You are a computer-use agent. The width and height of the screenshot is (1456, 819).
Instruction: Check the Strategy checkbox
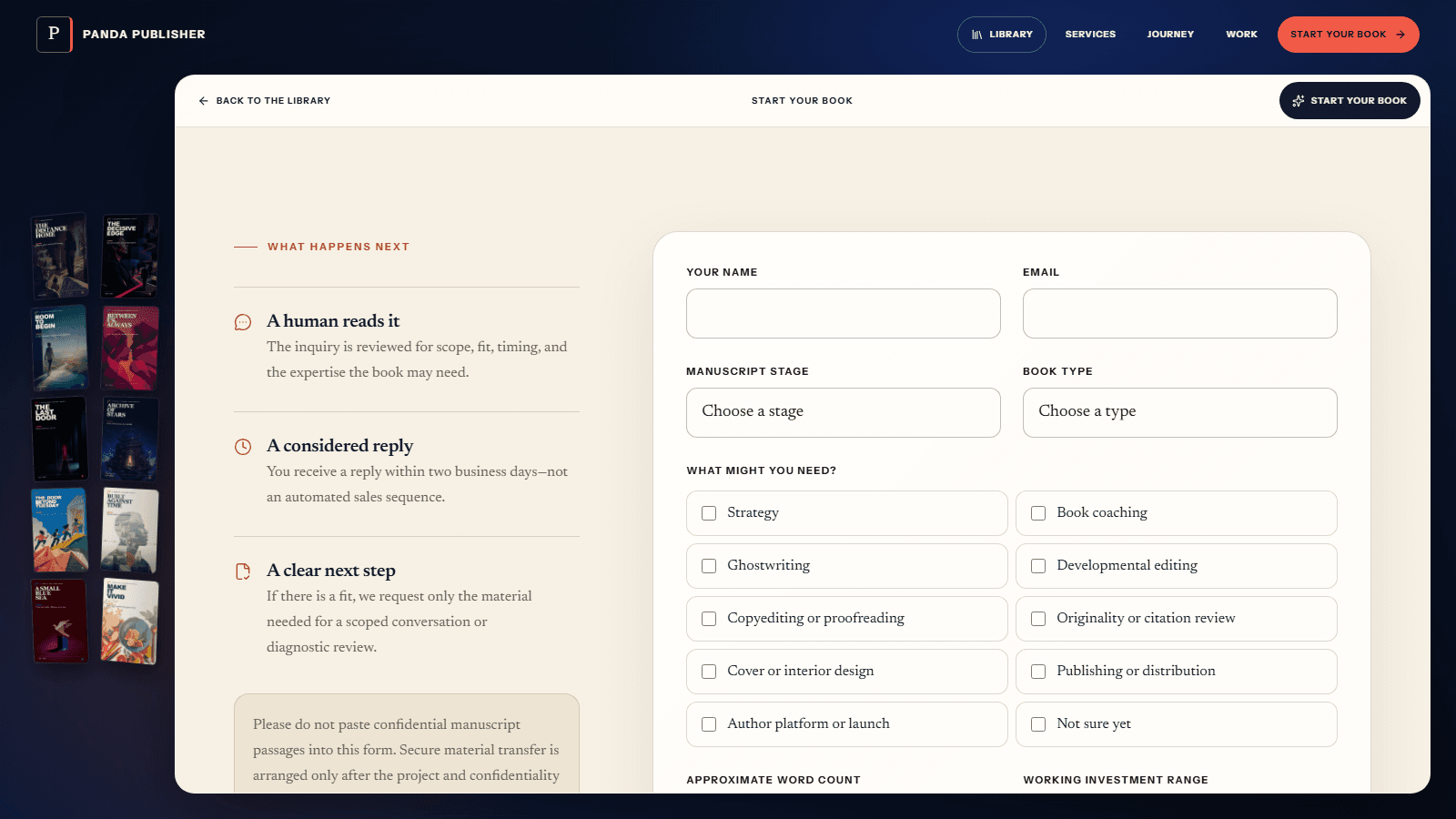click(x=709, y=513)
